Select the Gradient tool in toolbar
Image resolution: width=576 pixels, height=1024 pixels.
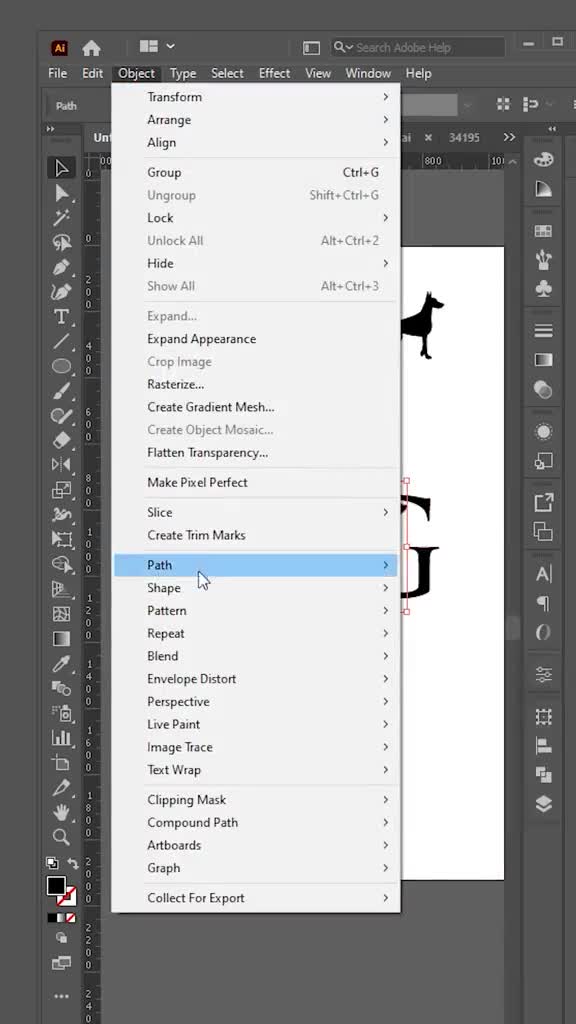pos(61,639)
